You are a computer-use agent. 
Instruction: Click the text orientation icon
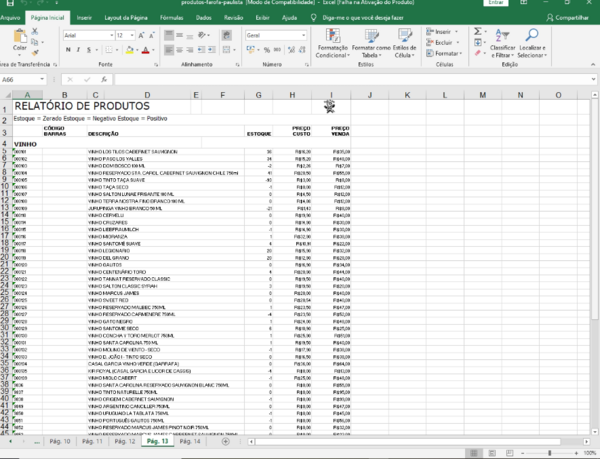202,36
